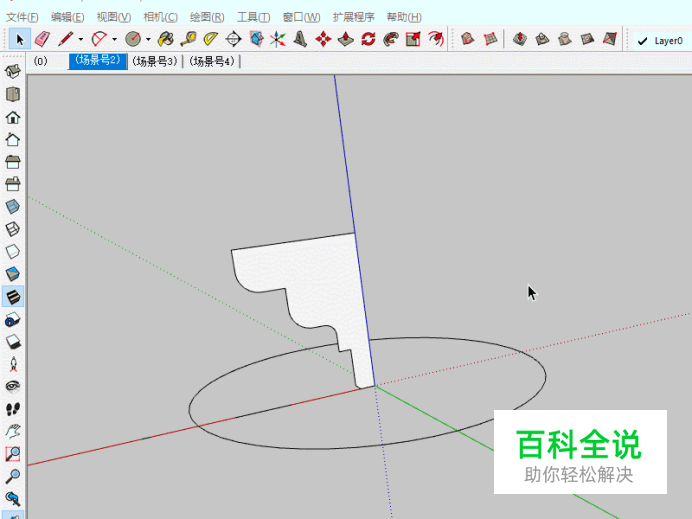Switch to scene tab 场景号3
Screen dimensions: 692x519
[x=155, y=61]
